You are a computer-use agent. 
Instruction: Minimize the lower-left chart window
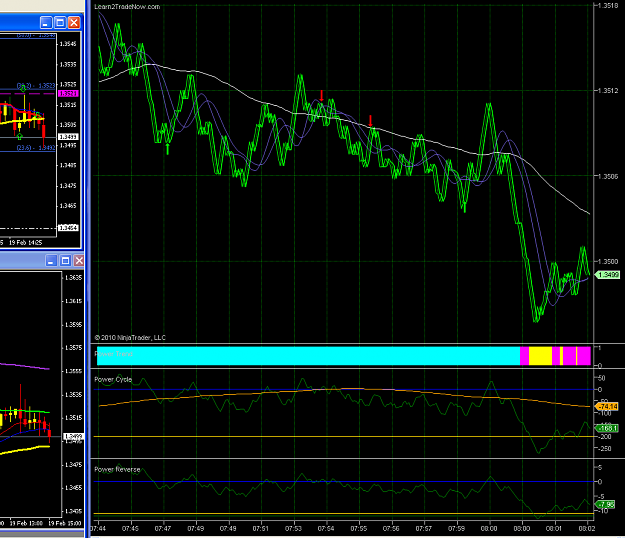point(51,261)
